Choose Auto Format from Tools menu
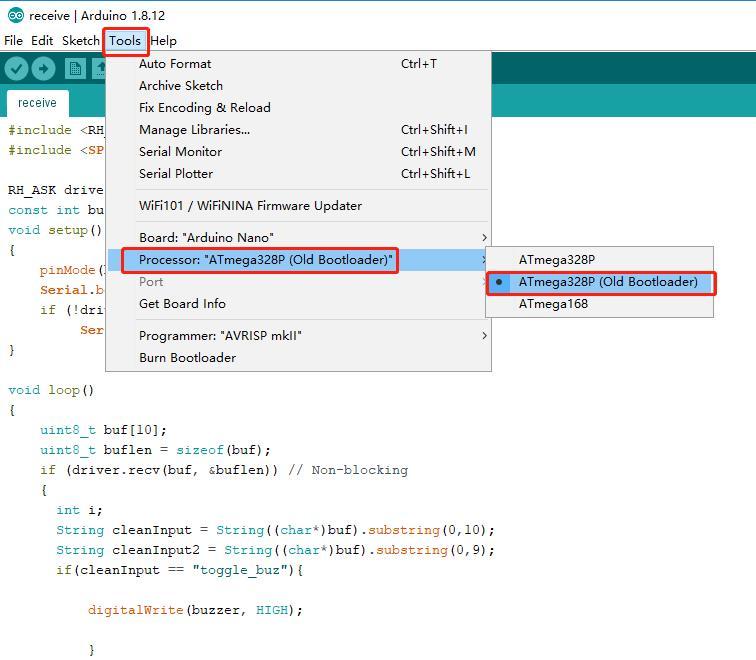 tap(298, 64)
